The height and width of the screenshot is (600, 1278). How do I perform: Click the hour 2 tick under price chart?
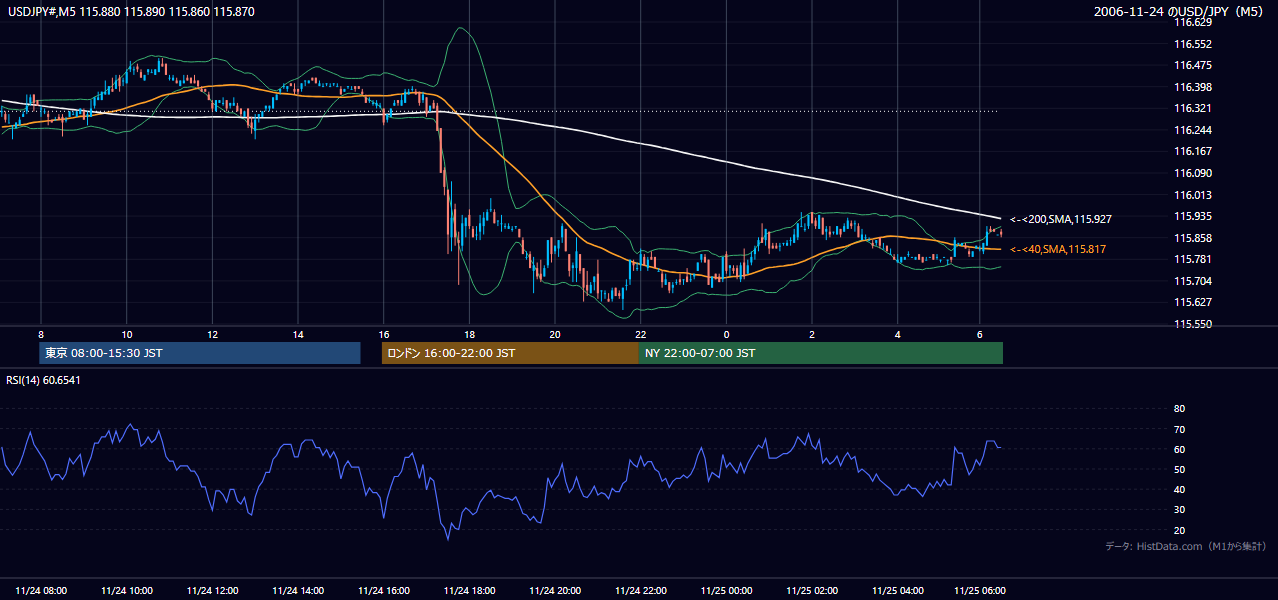pos(812,334)
